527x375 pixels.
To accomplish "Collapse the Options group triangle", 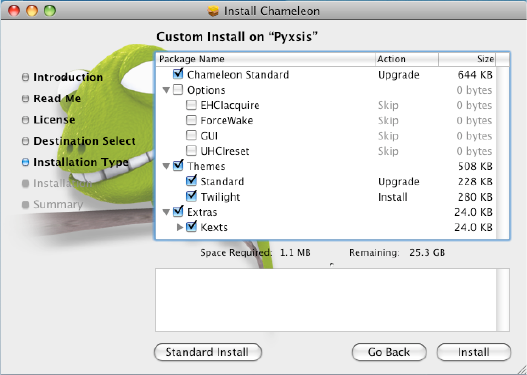I will (166, 90).
